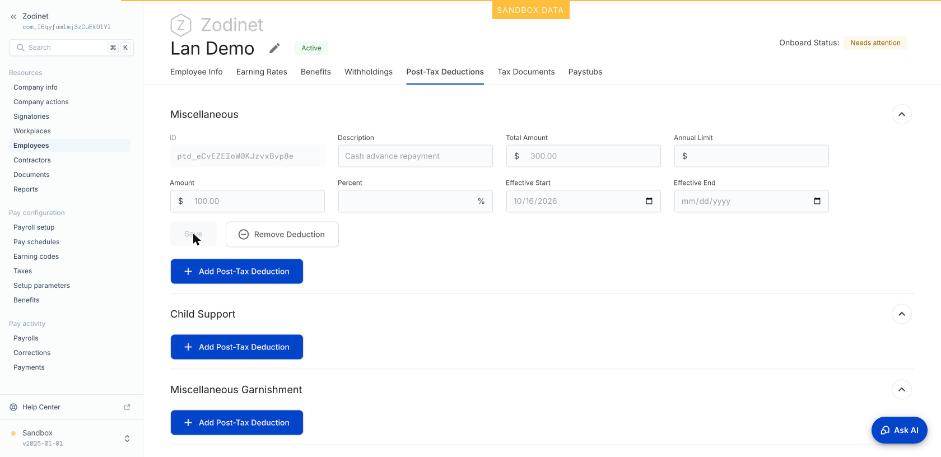Open Company actions in sidebar

(41, 102)
